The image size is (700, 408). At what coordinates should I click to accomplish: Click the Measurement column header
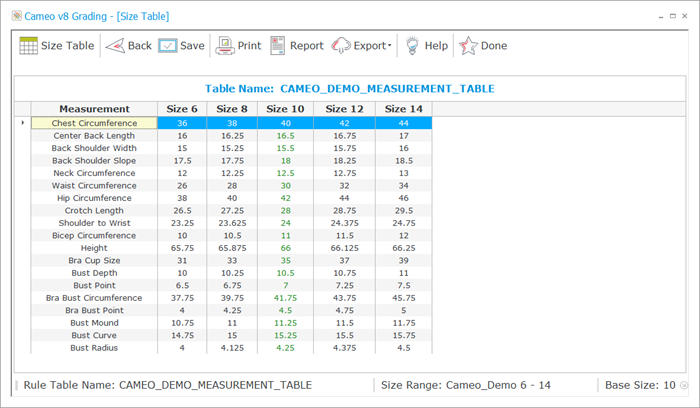tap(94, 109)
